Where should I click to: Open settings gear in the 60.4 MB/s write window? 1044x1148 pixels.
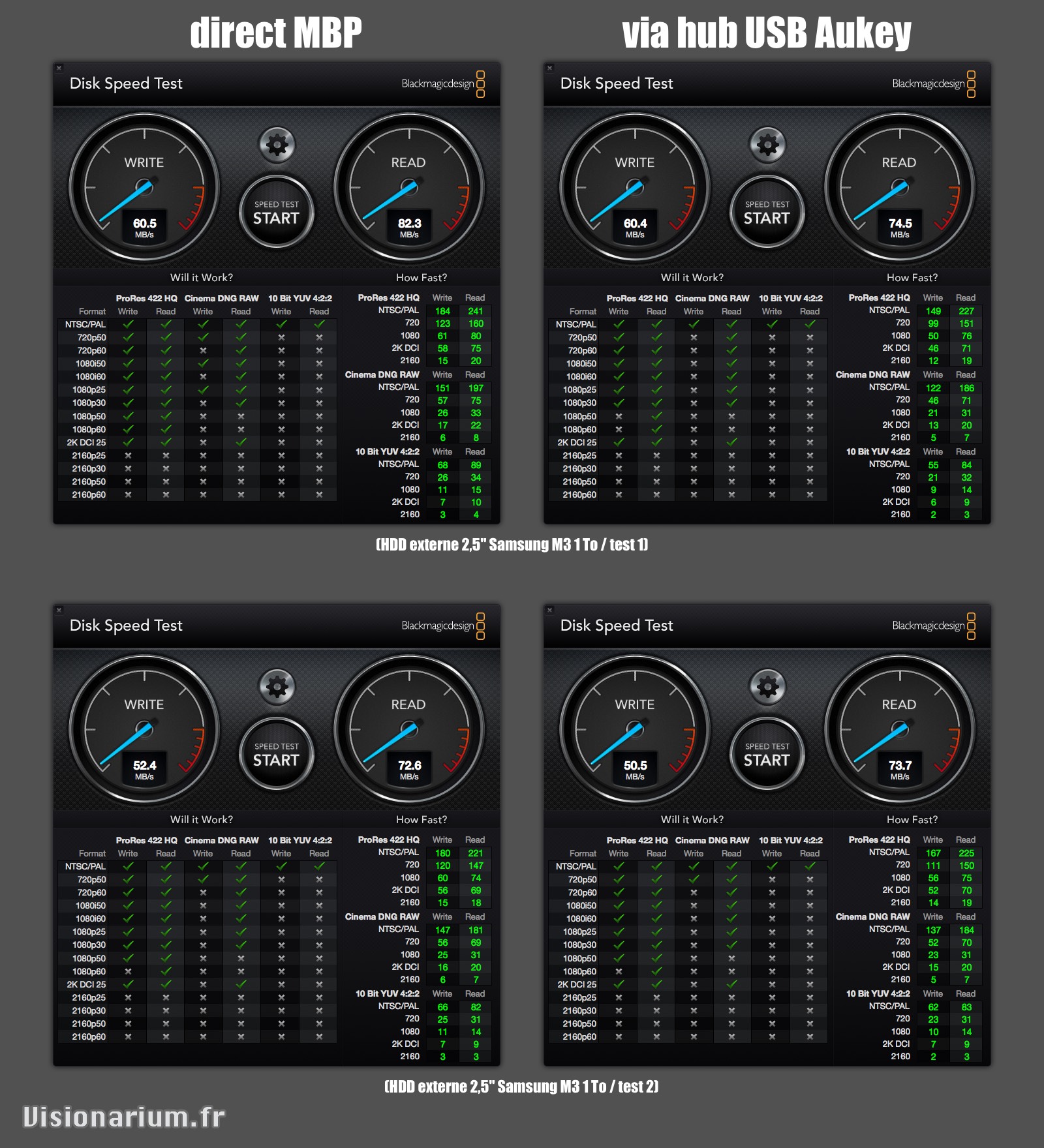point(767,145)
